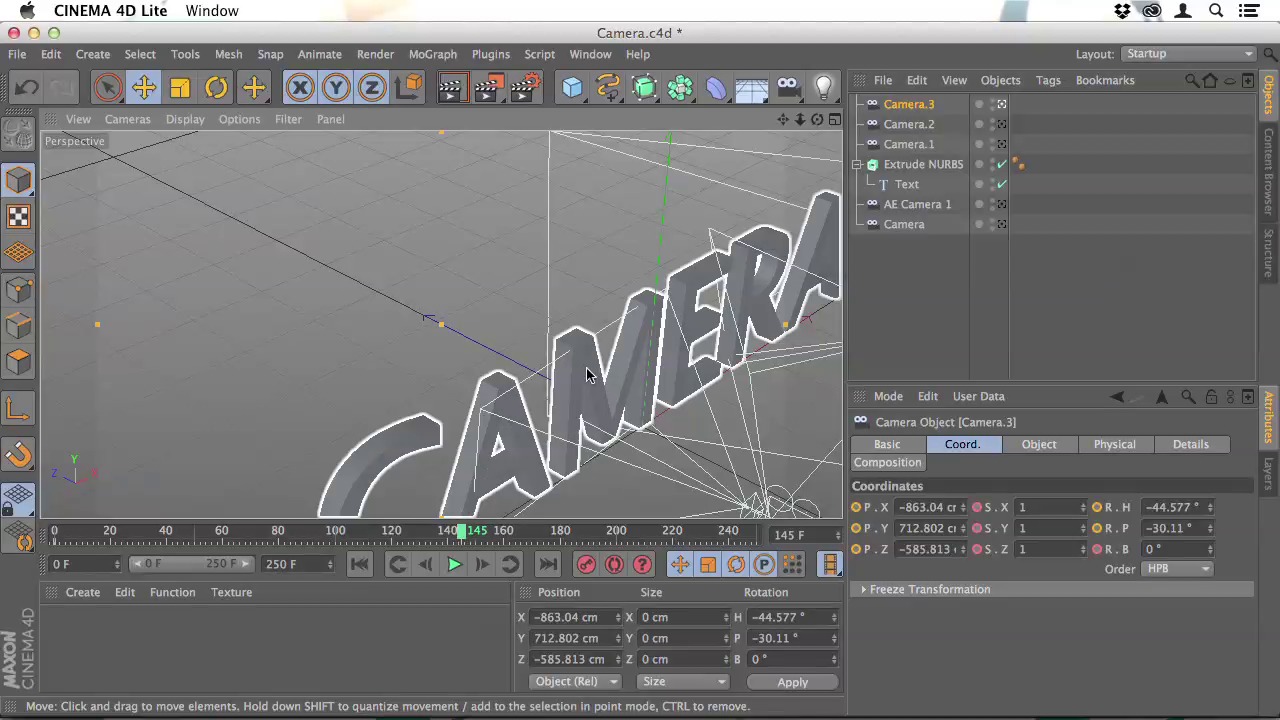Switch to the Object attributes tab

tap(1038, 444)
